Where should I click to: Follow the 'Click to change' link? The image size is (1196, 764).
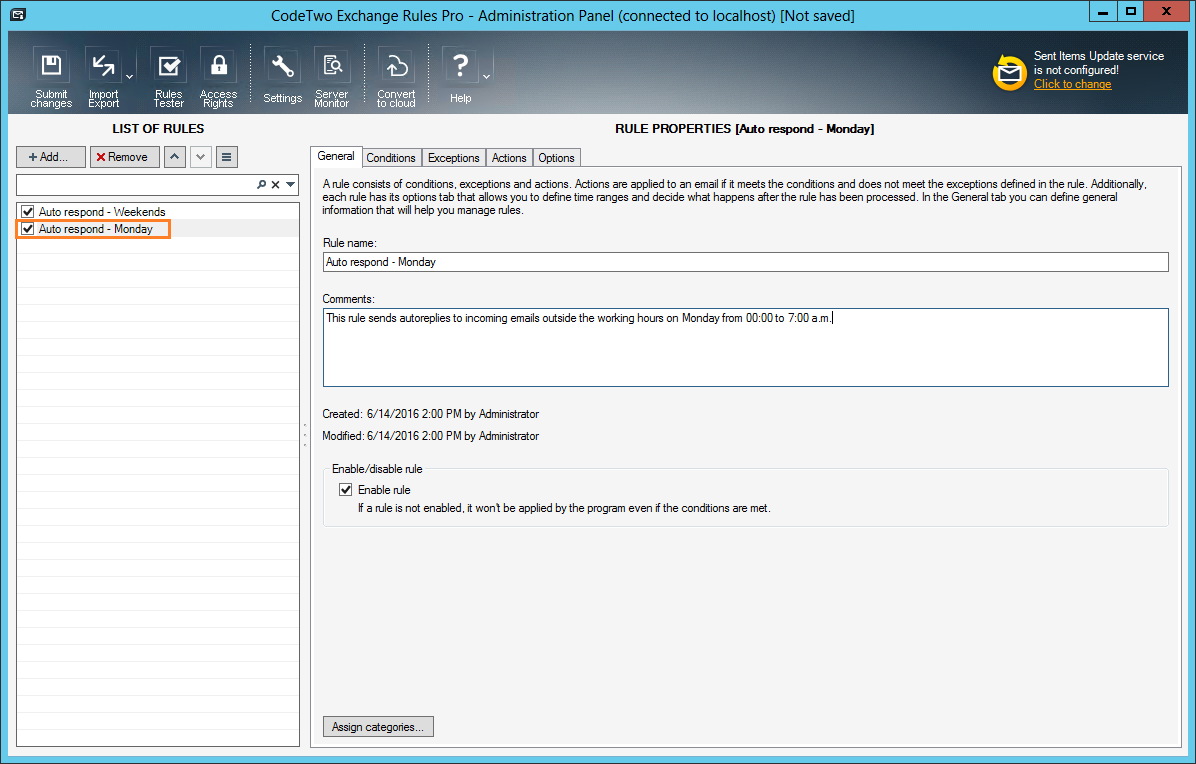tap(1072, 84)
